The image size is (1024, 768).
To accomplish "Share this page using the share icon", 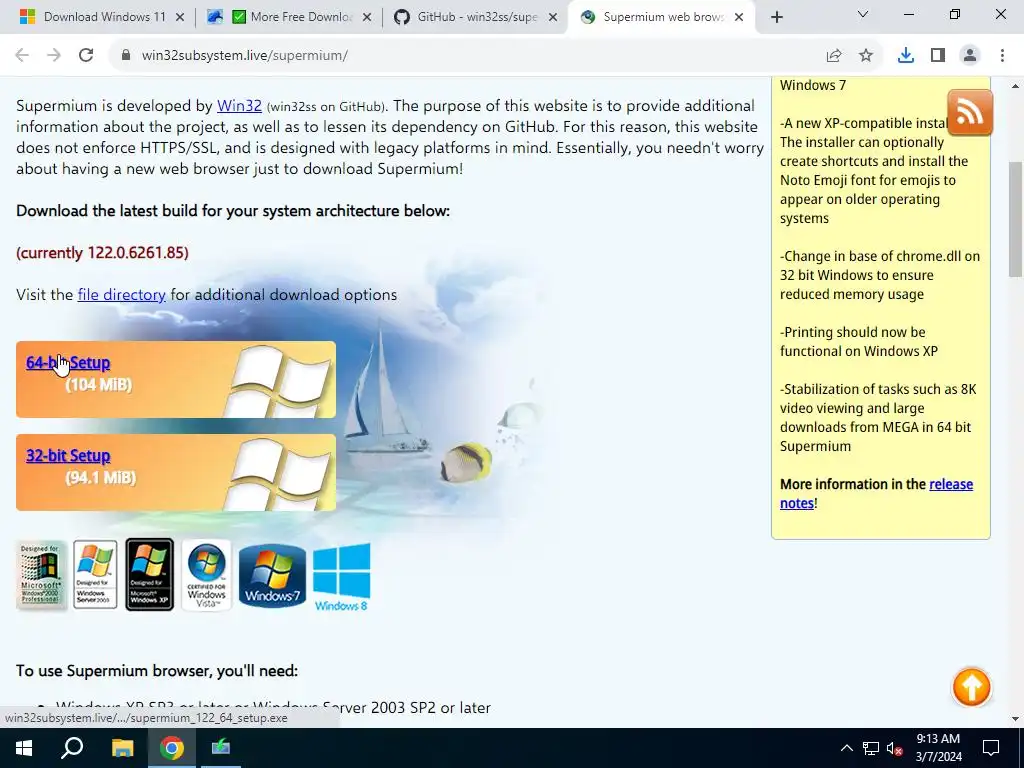I will [834, 56].
